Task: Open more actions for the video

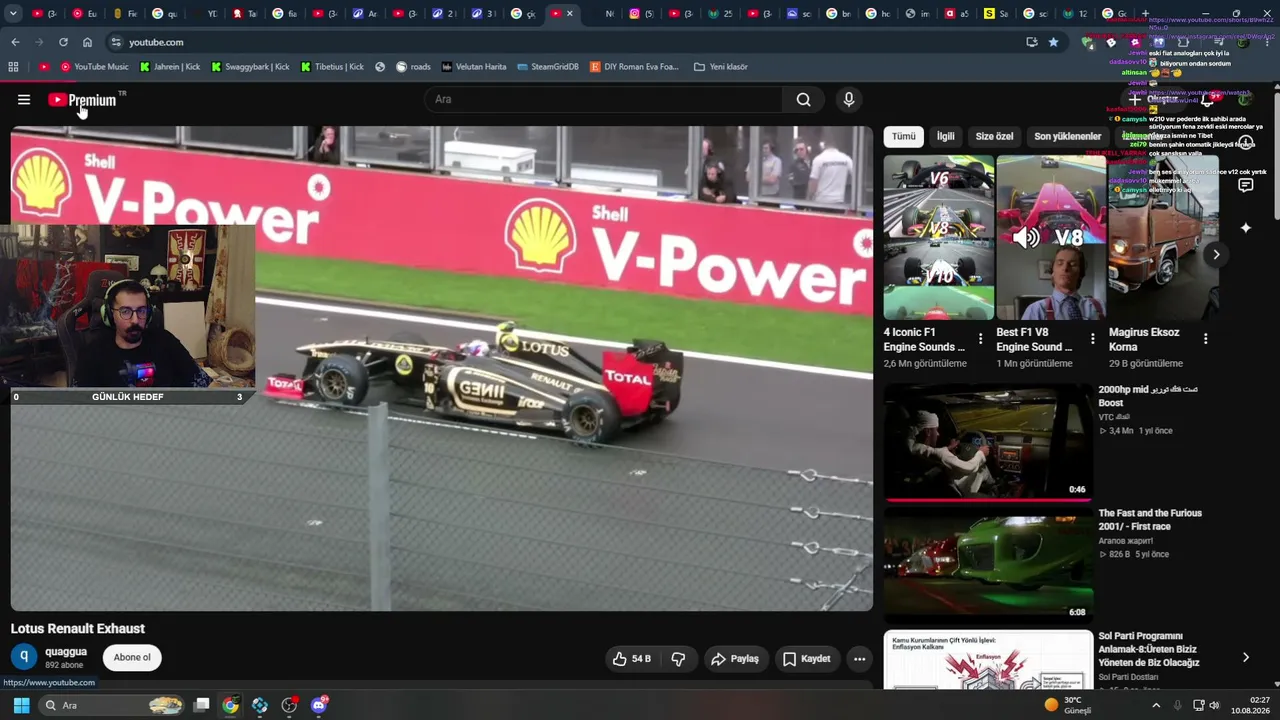Action: pos(859,659)
